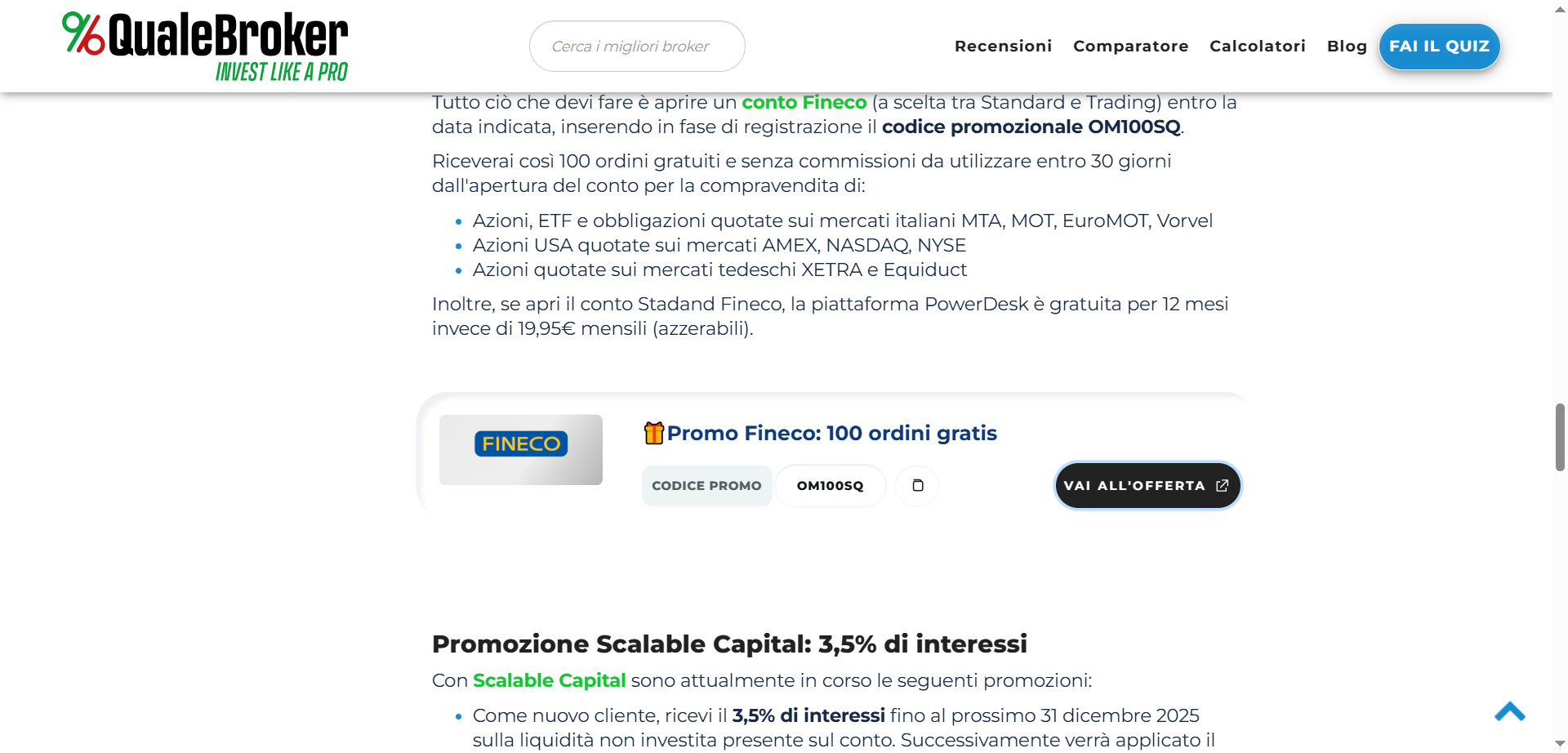Viewport: 1568px width, 753px height.
Task: Open the Calcolatori menu item
Action: 1257,47
